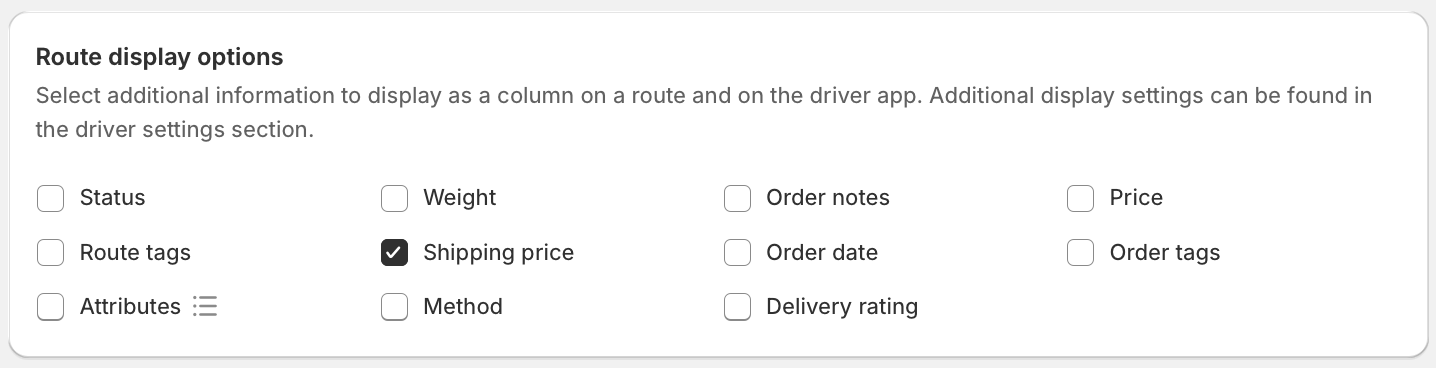Click the 'Delivery rating' label text
Viewport: 1436px width, 368px height.
click(842, 307)
